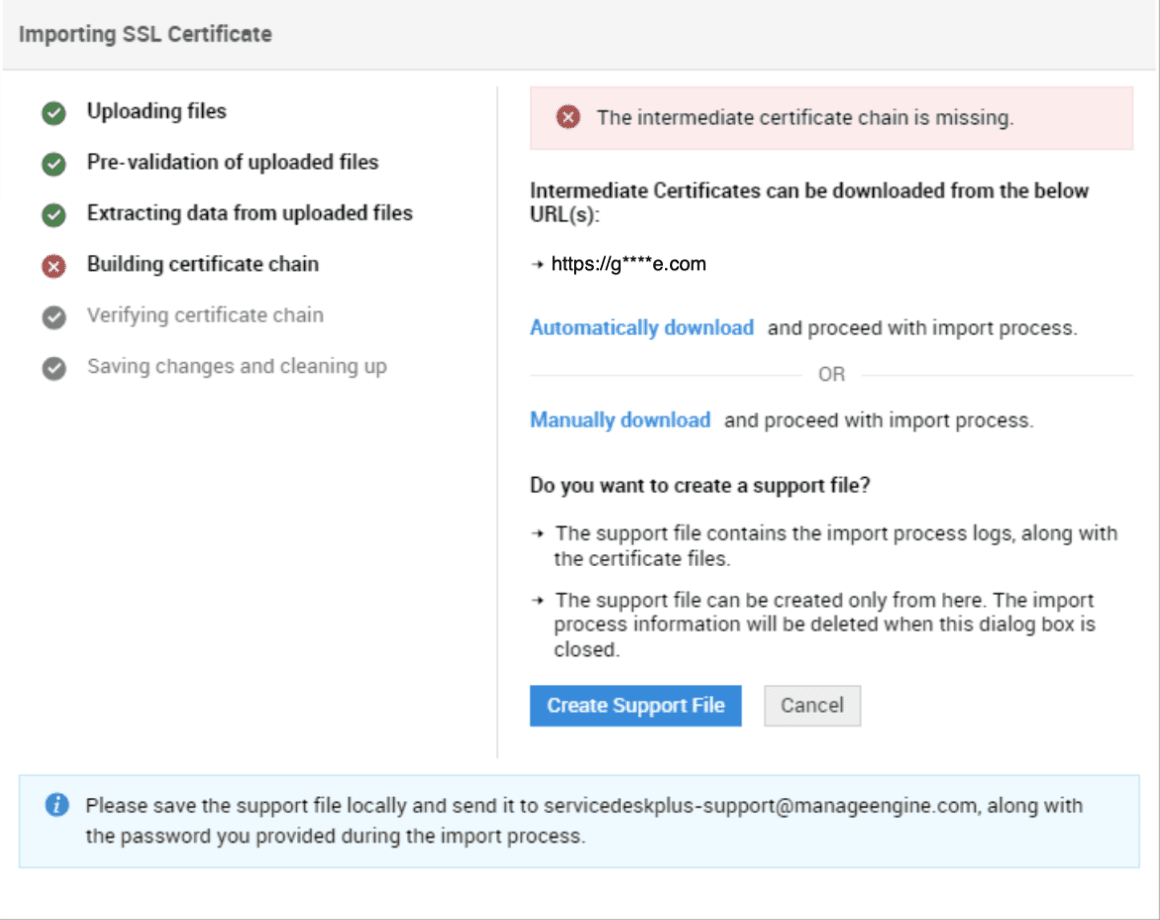1160x920 pixels.
Task: Click blue info icon in bottom notice
Action: point(57,805)
